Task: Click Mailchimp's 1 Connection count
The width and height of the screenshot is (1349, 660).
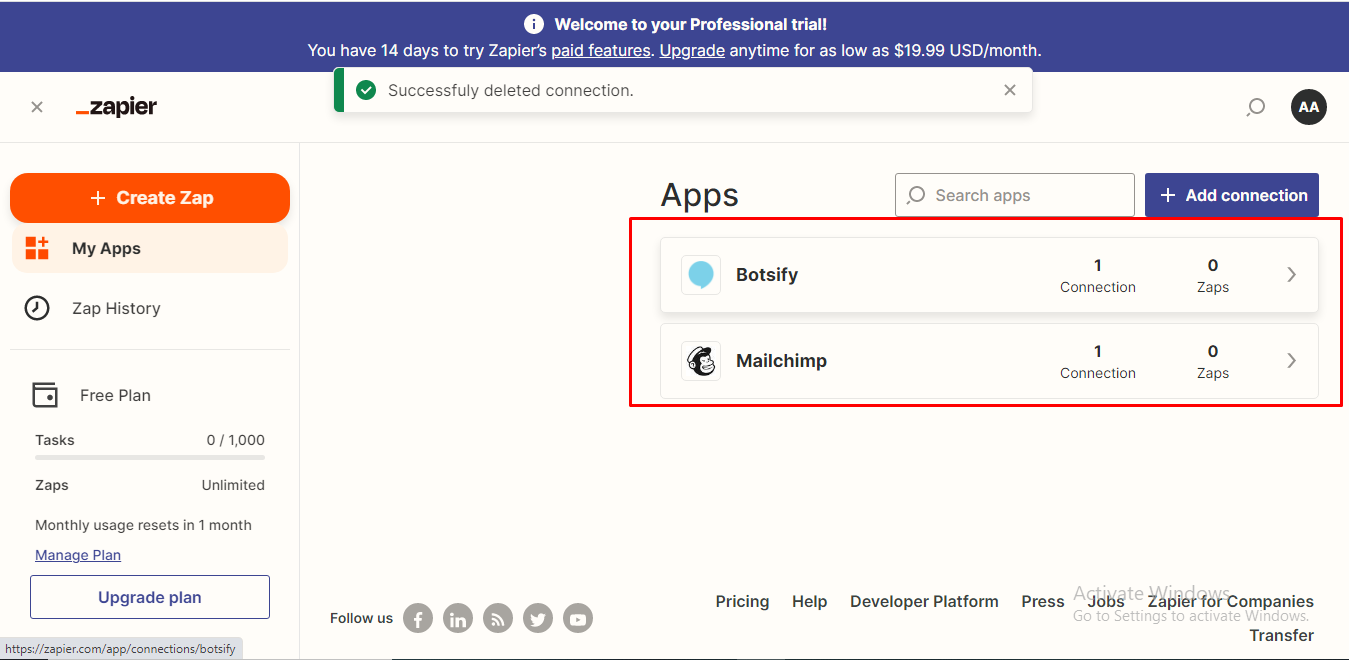Action: (x=1098, y=361)
